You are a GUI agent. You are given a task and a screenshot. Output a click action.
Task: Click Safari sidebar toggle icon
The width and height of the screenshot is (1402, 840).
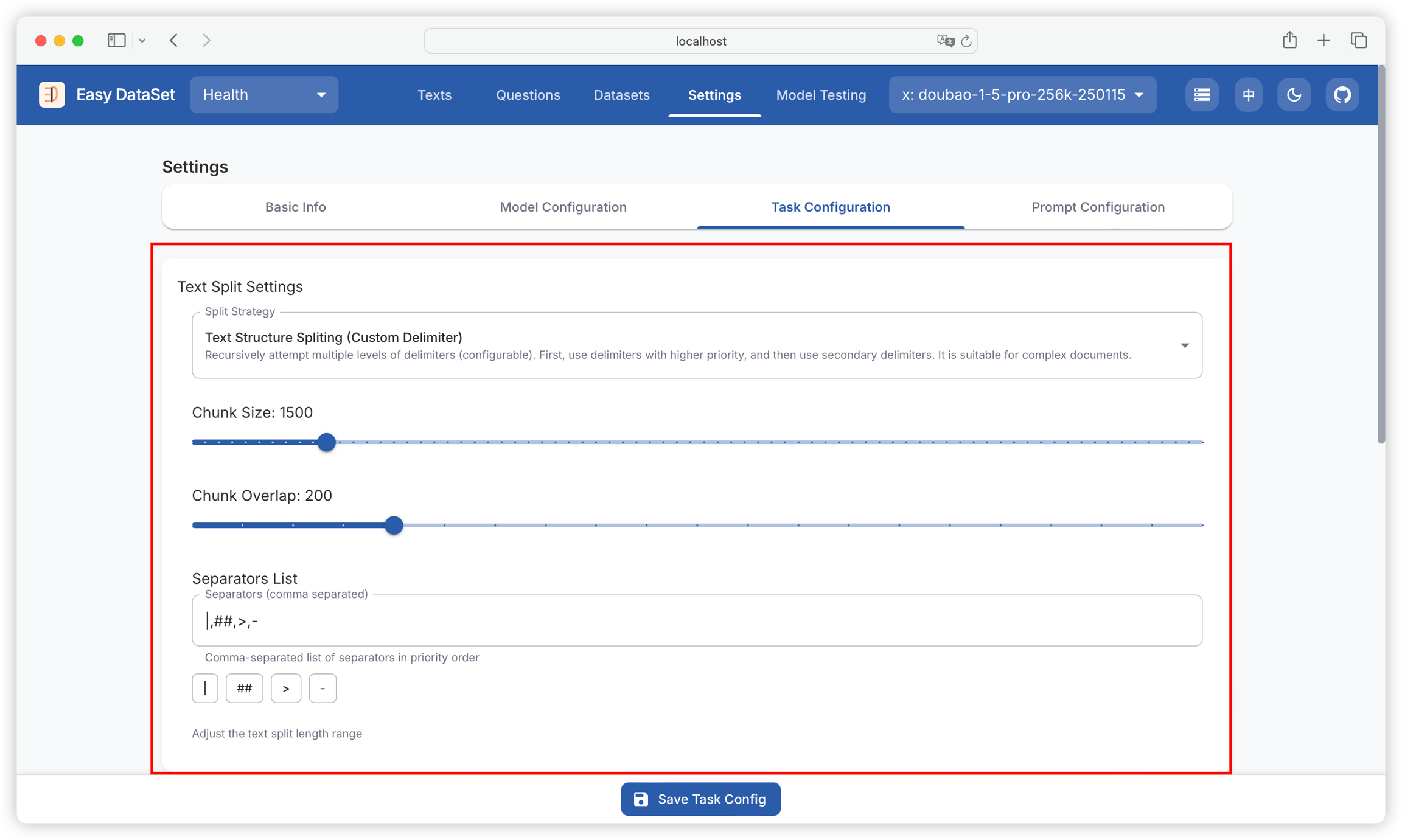point(116,41)
